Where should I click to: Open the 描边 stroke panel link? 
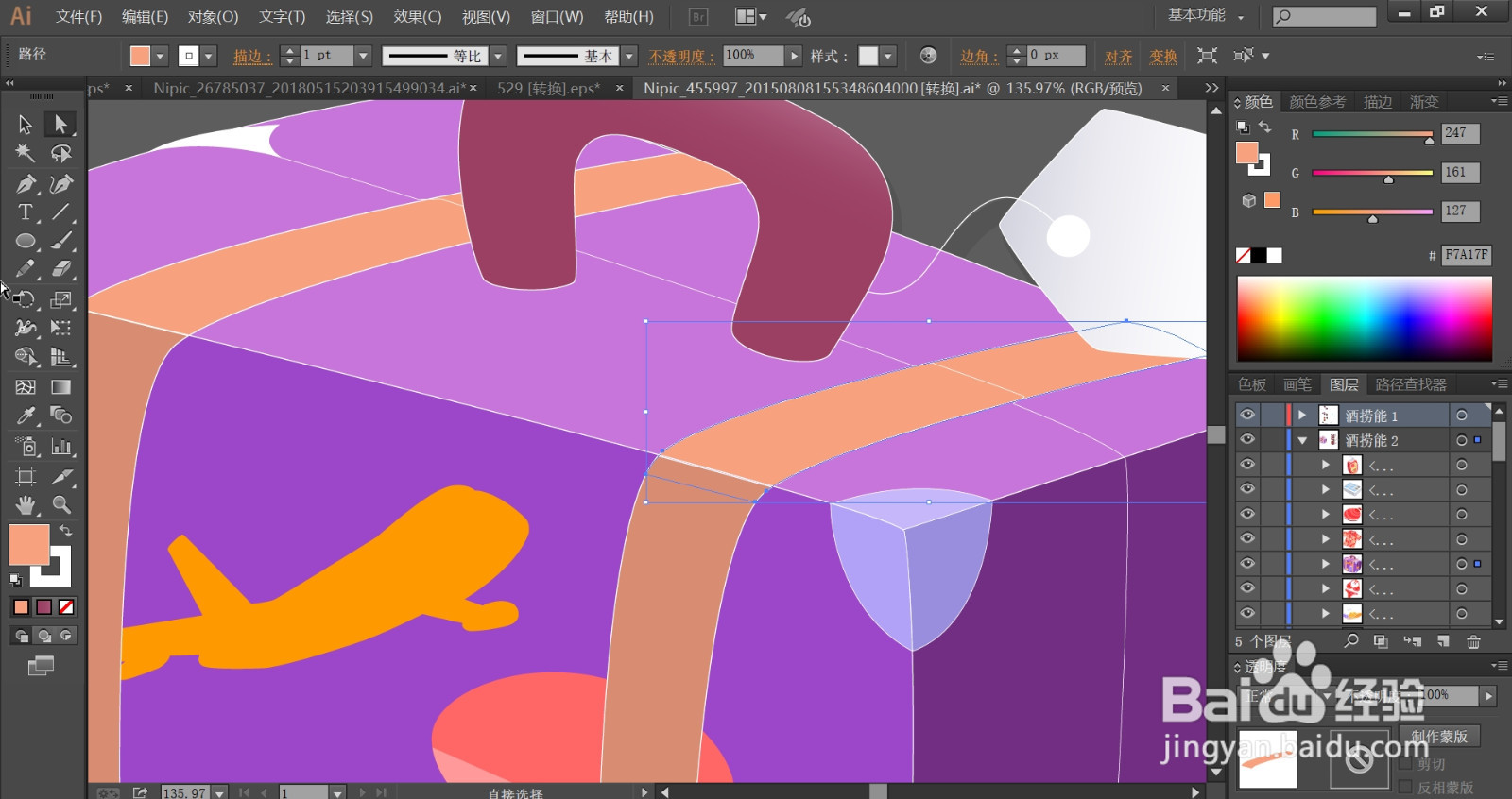point(252,57)
